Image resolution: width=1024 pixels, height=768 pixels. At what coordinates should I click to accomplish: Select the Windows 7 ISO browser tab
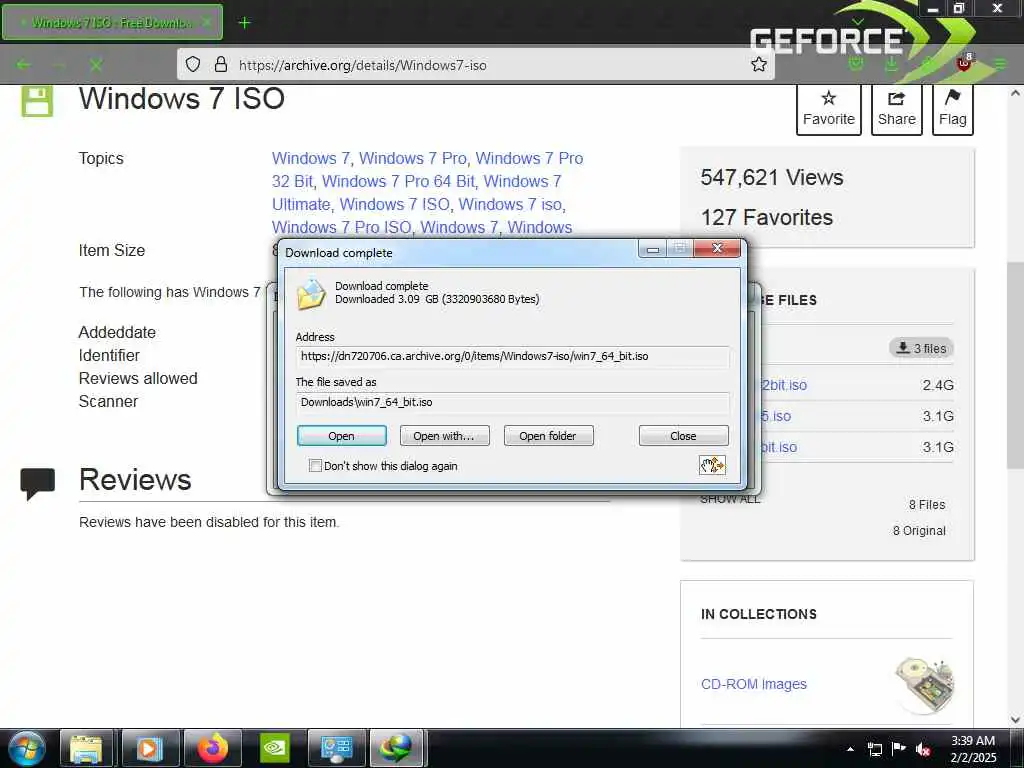(x=112, y=22)
